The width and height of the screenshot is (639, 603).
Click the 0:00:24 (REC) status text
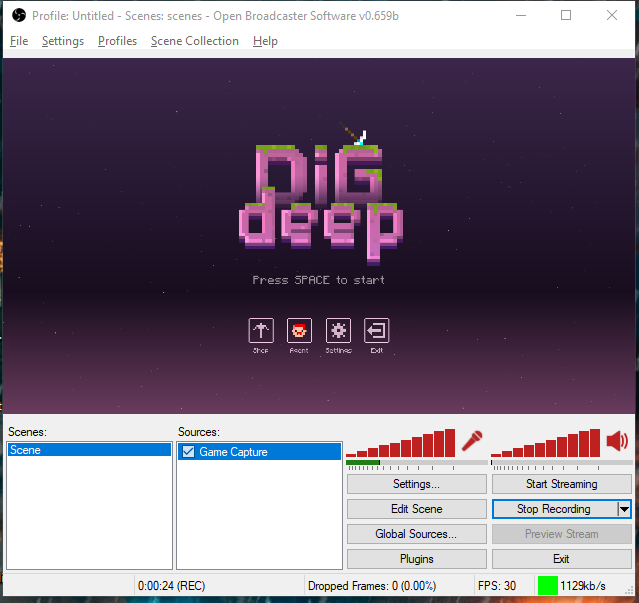pyautogui.click(x=171, y=586)
